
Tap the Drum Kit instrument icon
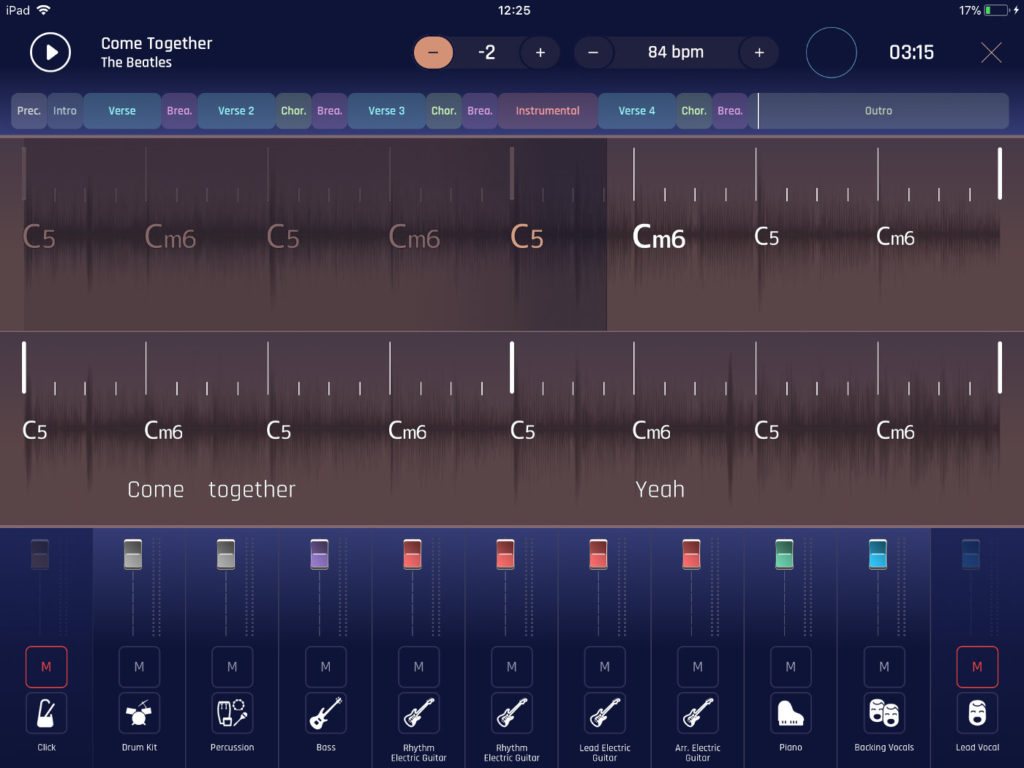coord(139,713)
